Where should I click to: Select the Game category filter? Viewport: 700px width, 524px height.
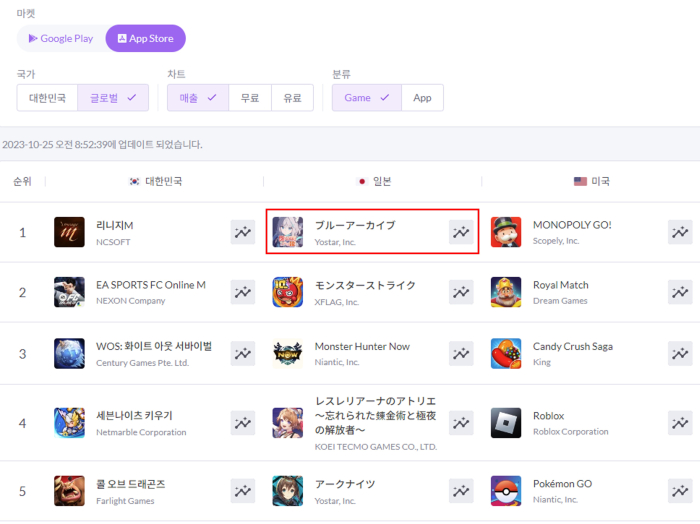tap(367, 98)
